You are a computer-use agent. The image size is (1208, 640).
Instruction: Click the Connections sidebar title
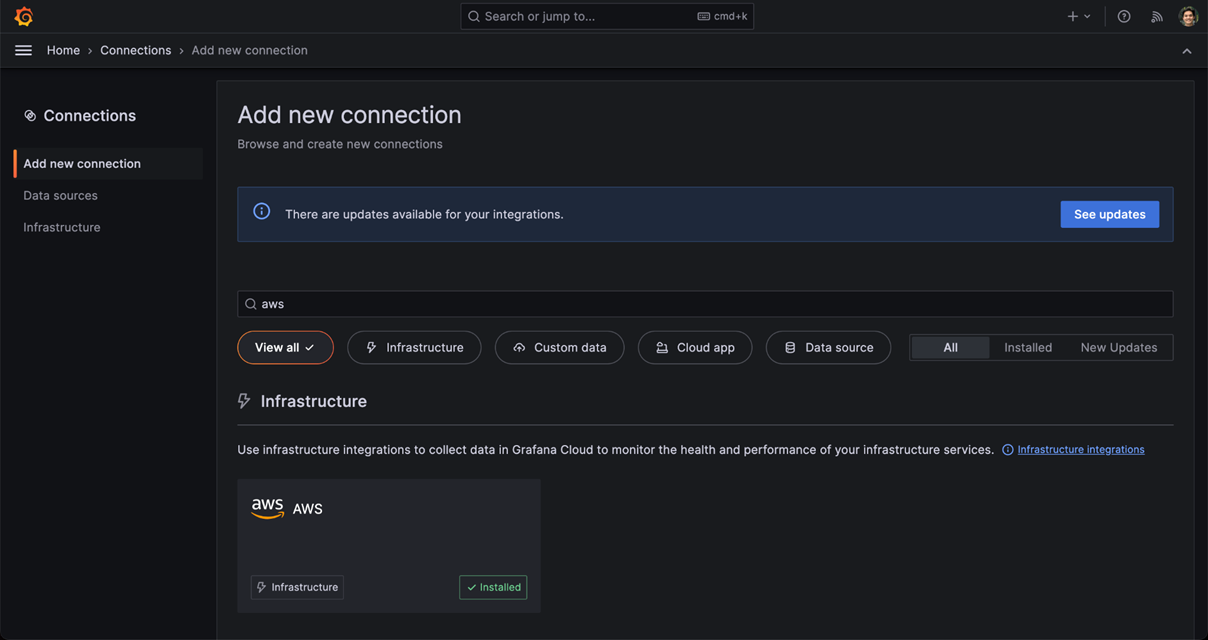(90, 116)
